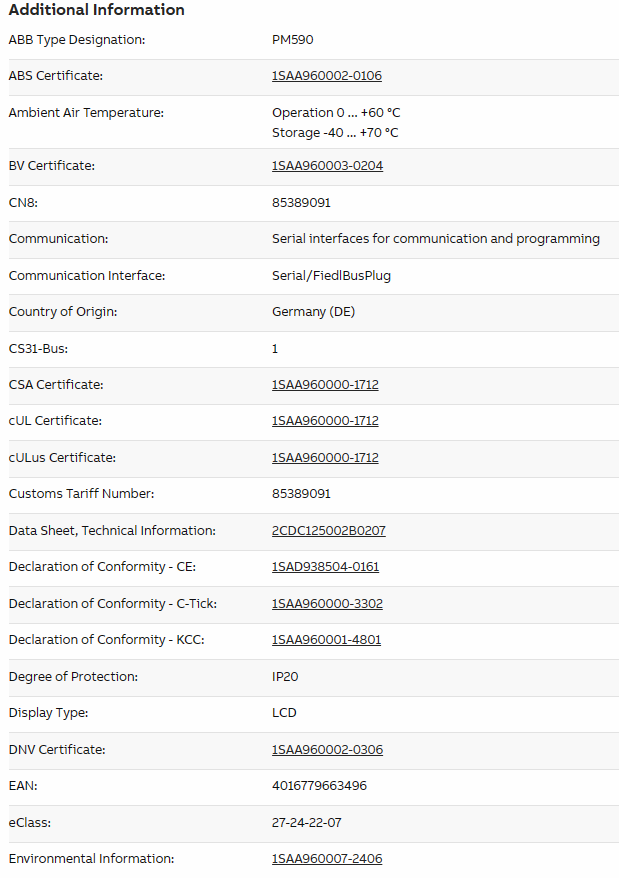Image resolution: width=619 pixels, height=878 pixels.
Task: Open KCC declaration link 1SAA960001-4801
Action: click(x=326, y=639)
